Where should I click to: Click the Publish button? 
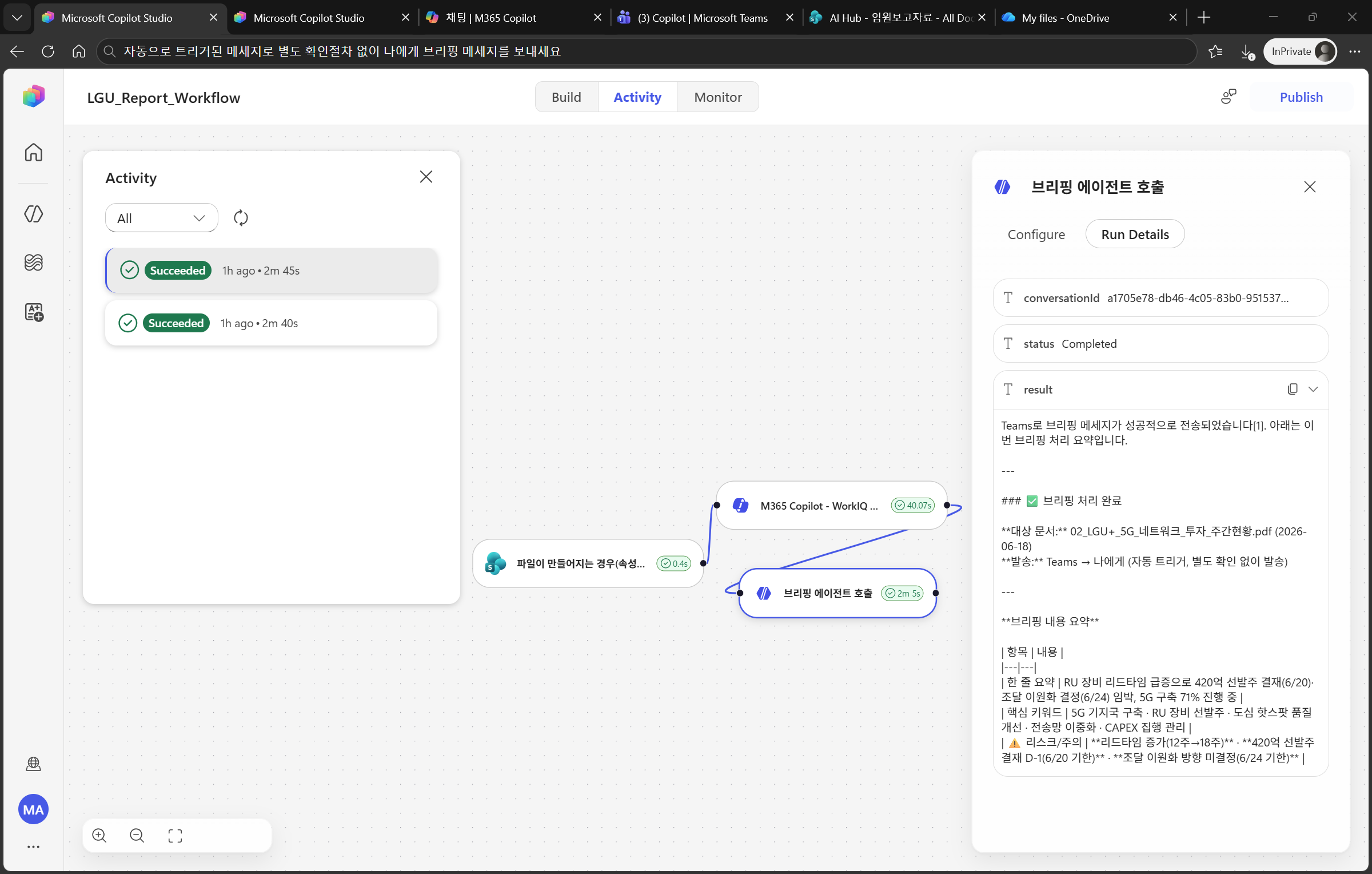[x=1301, y=97]
